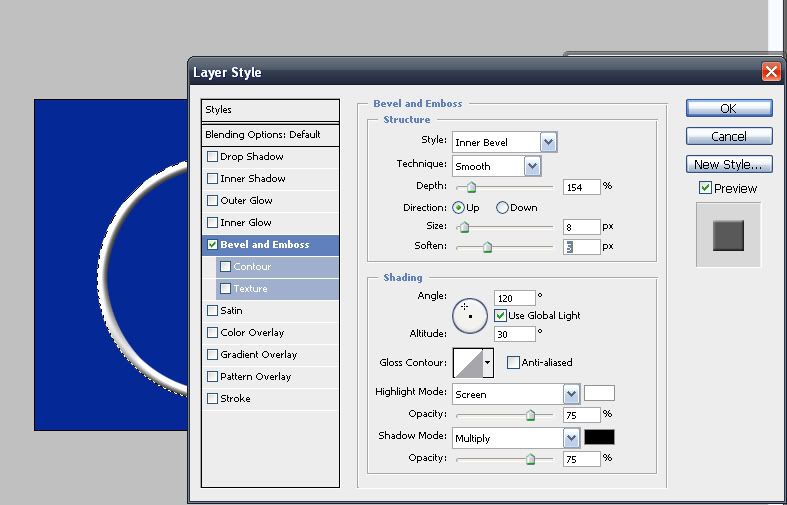Click the Shadow Opacity slider handle

(x=531, y=459)
